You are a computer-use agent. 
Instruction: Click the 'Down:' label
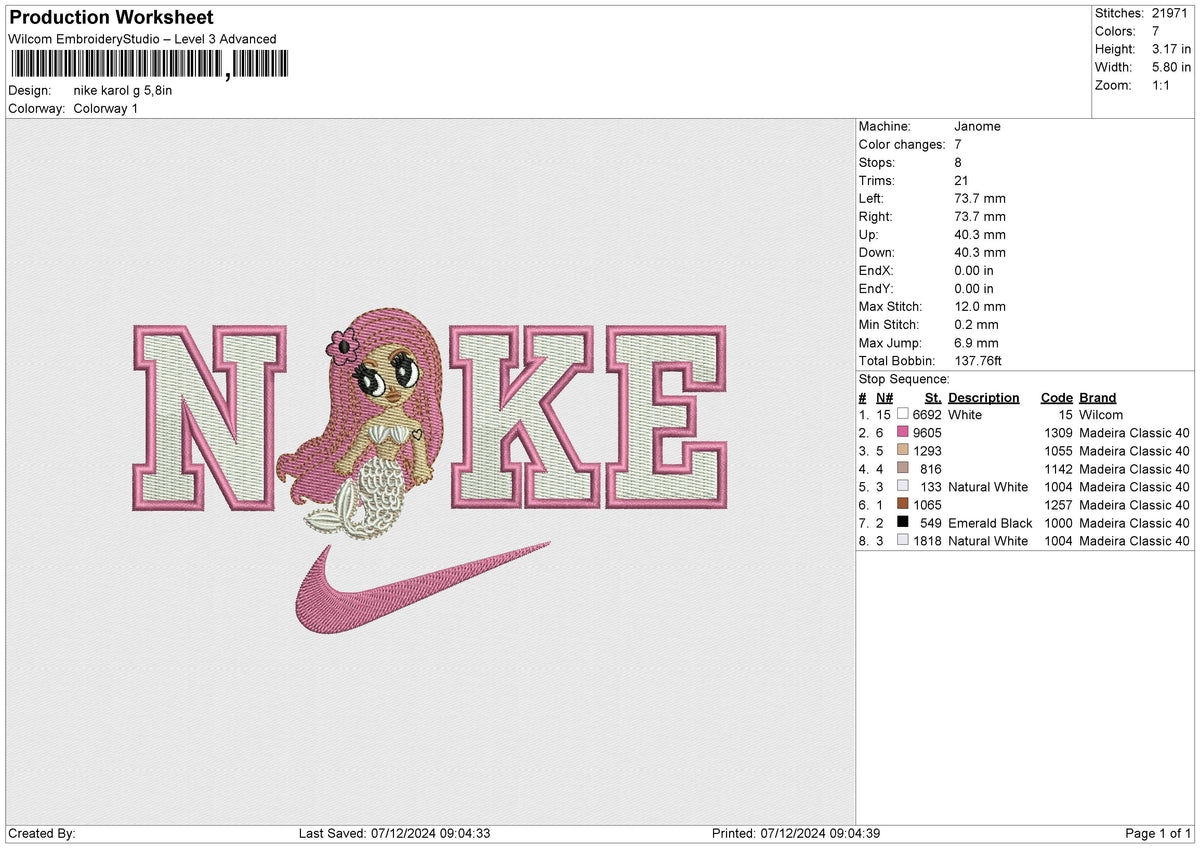click(x=878, y=252)
